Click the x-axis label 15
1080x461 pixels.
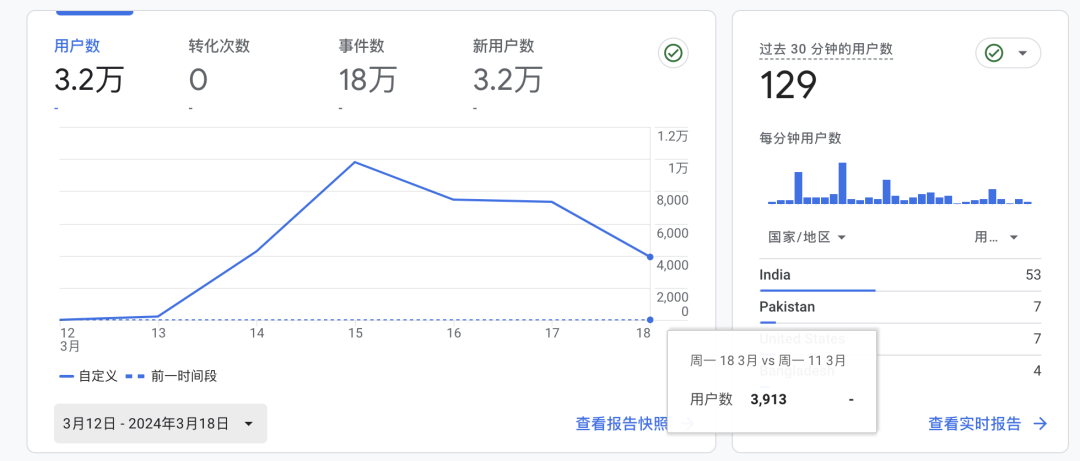tap(355, 333)
